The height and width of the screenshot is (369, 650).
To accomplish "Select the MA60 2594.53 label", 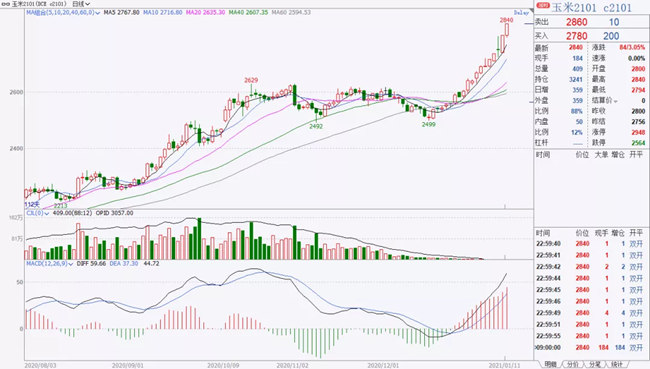I will (291, 13).
